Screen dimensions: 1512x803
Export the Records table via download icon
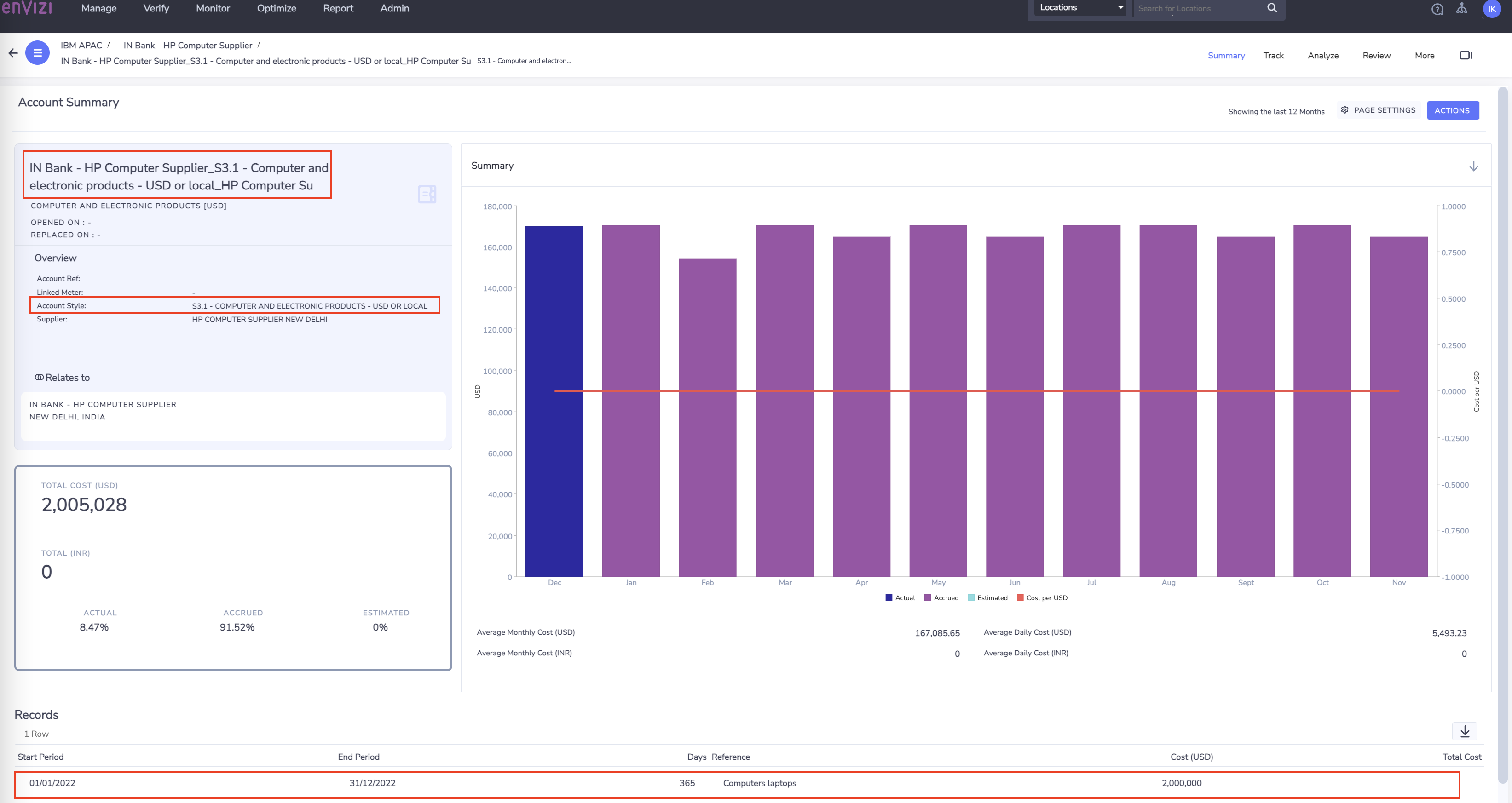point(1465,731)
